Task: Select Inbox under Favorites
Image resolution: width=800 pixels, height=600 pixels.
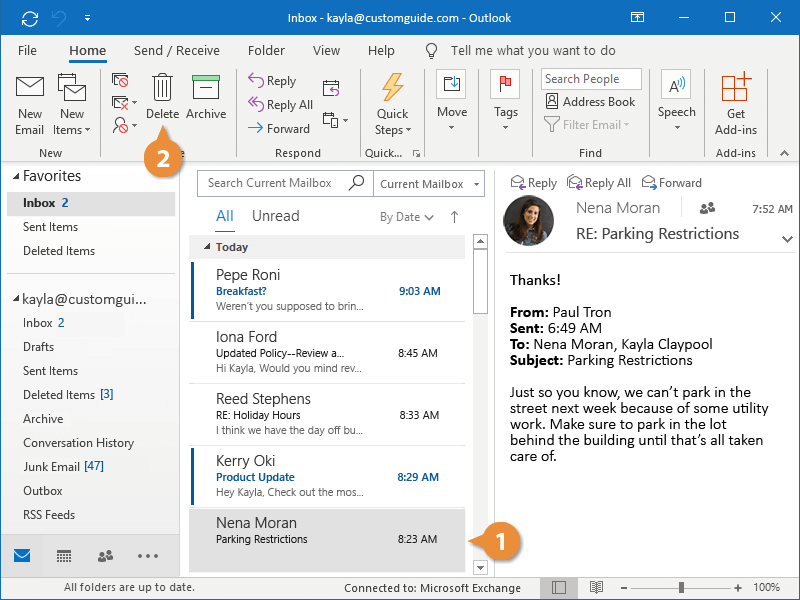Action: point(91,203)
